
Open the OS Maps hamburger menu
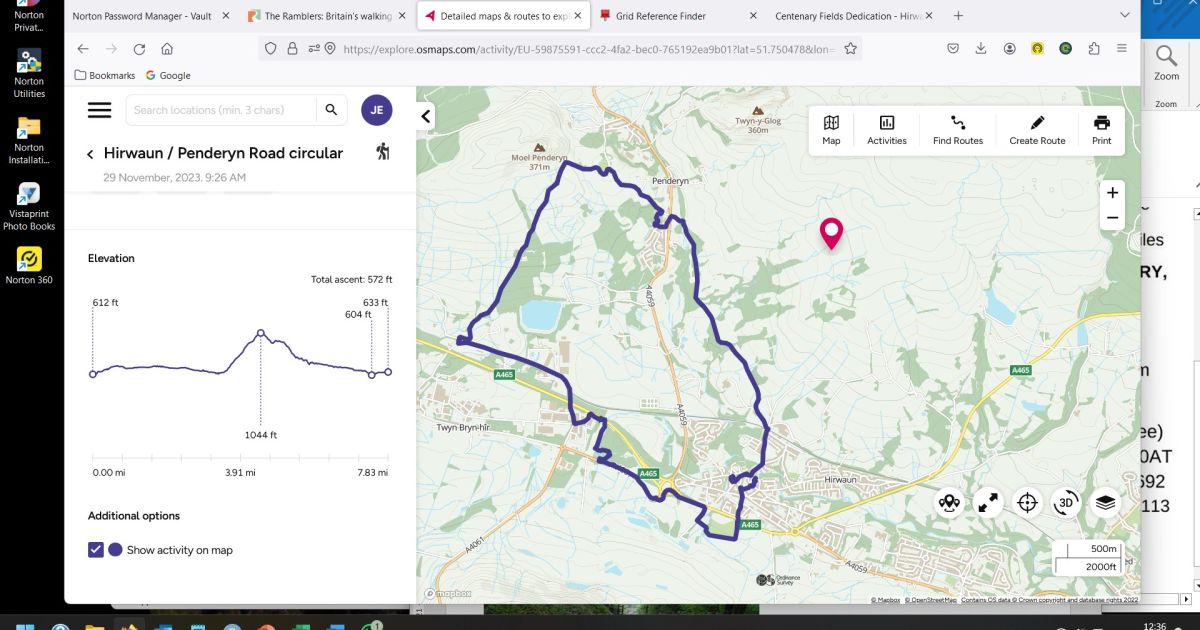click(x=99, y=110)
